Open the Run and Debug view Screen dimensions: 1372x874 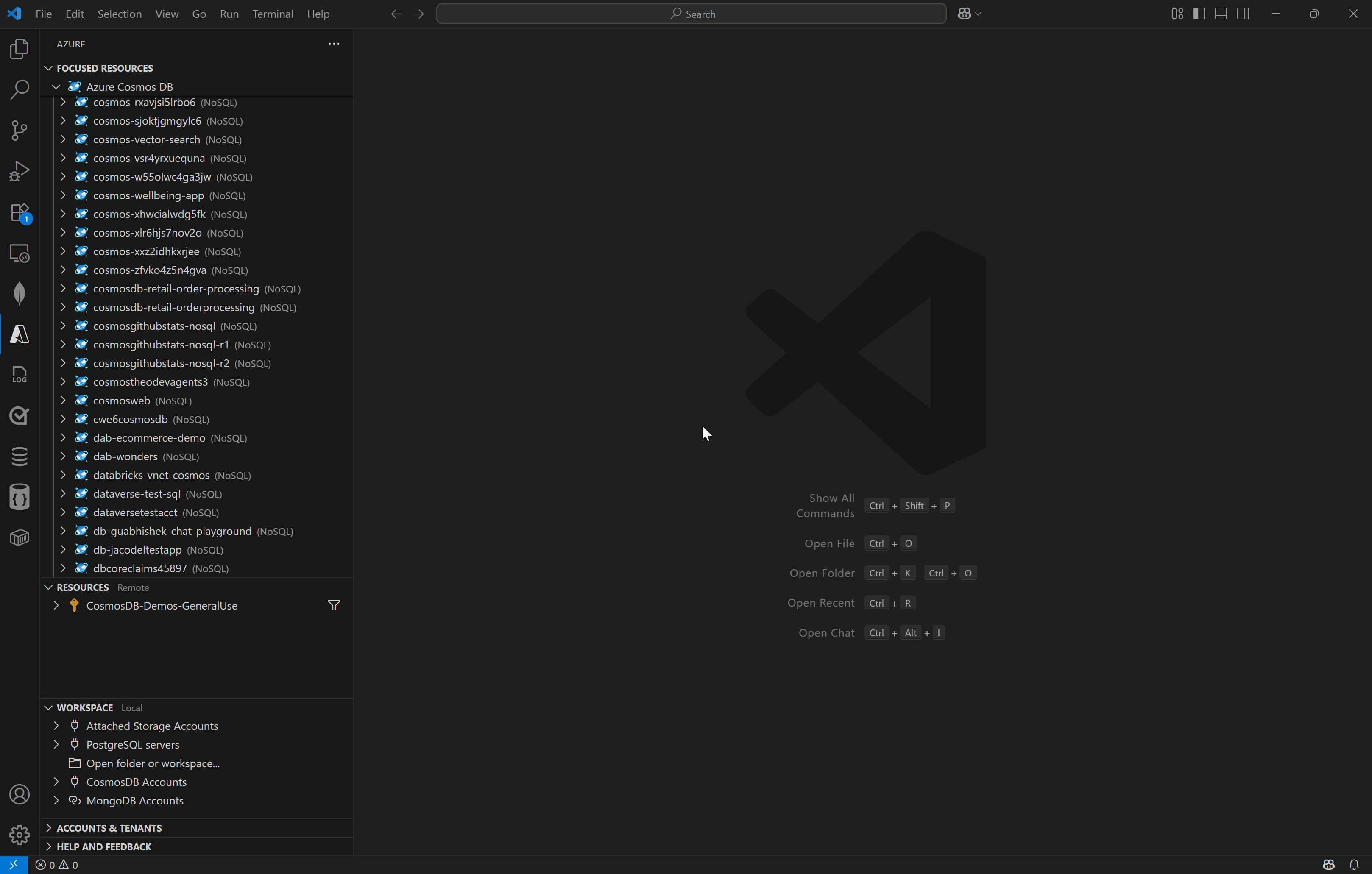point(20,171)
